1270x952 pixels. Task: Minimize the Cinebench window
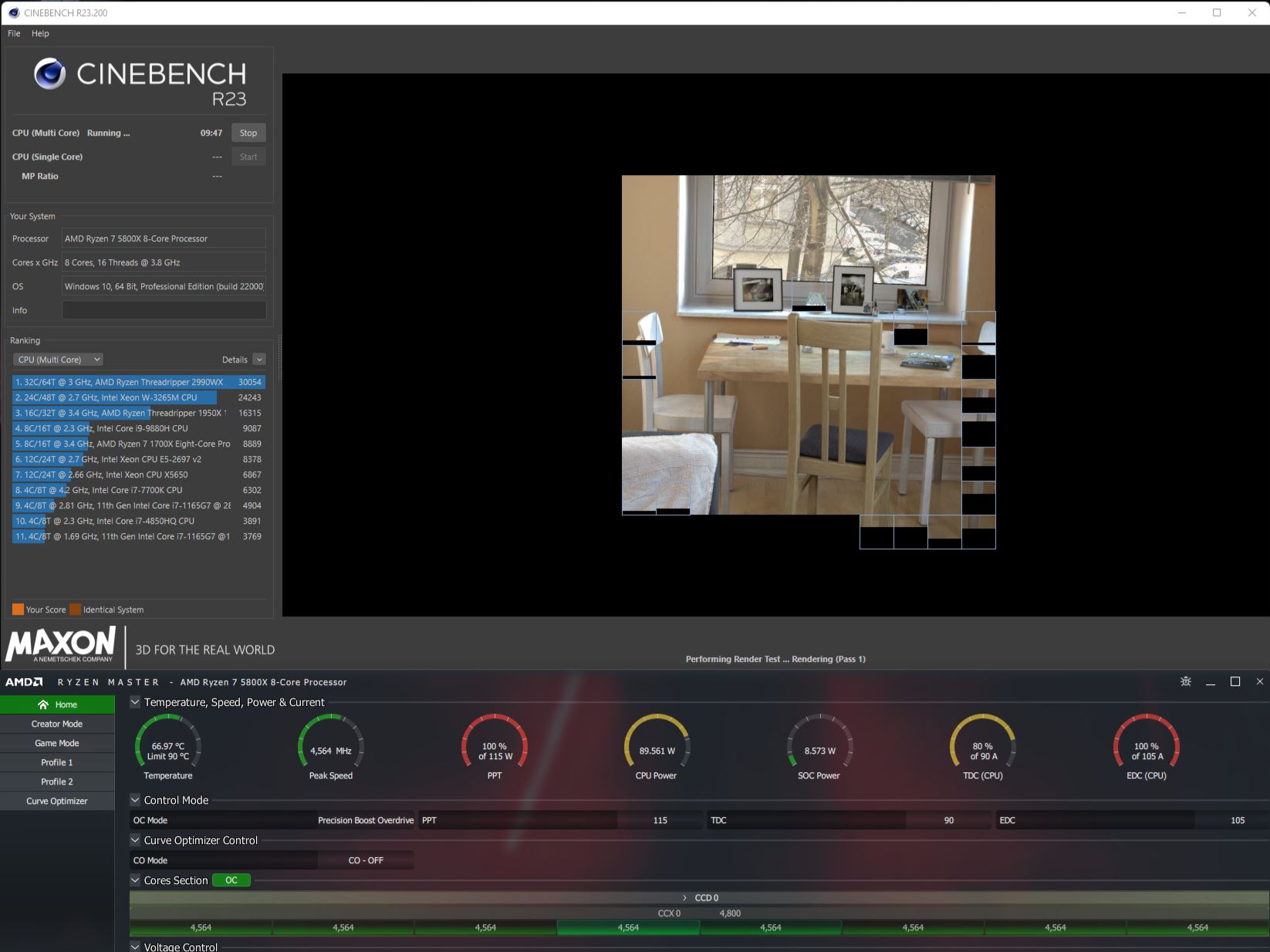point(1183,12)
